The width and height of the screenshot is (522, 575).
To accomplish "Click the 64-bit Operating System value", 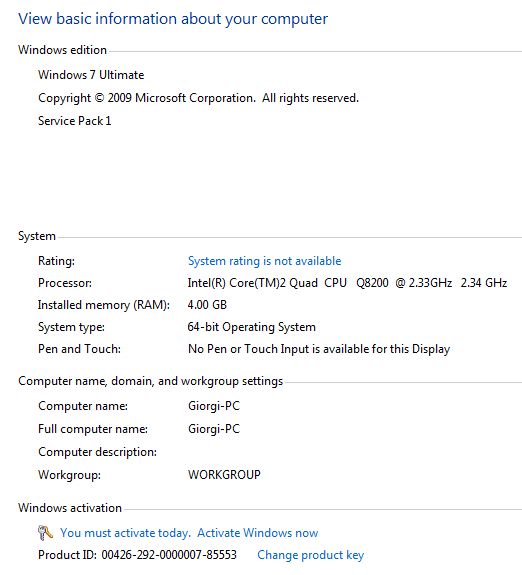I will point(252,327).
